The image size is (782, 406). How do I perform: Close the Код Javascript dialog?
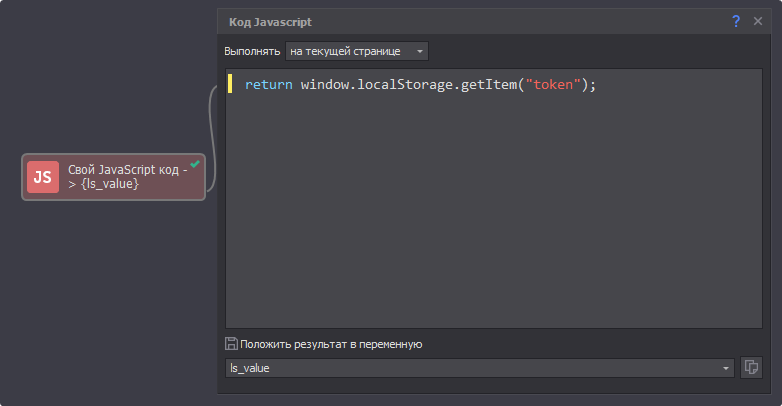point(758,21)
